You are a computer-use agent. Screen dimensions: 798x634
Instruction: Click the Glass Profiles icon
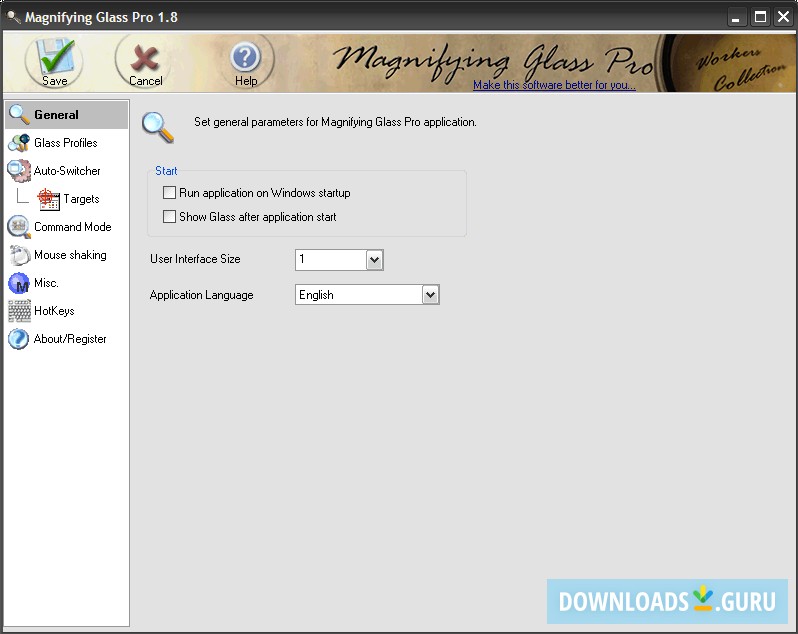pyautogui.click(x=19, y=143)
